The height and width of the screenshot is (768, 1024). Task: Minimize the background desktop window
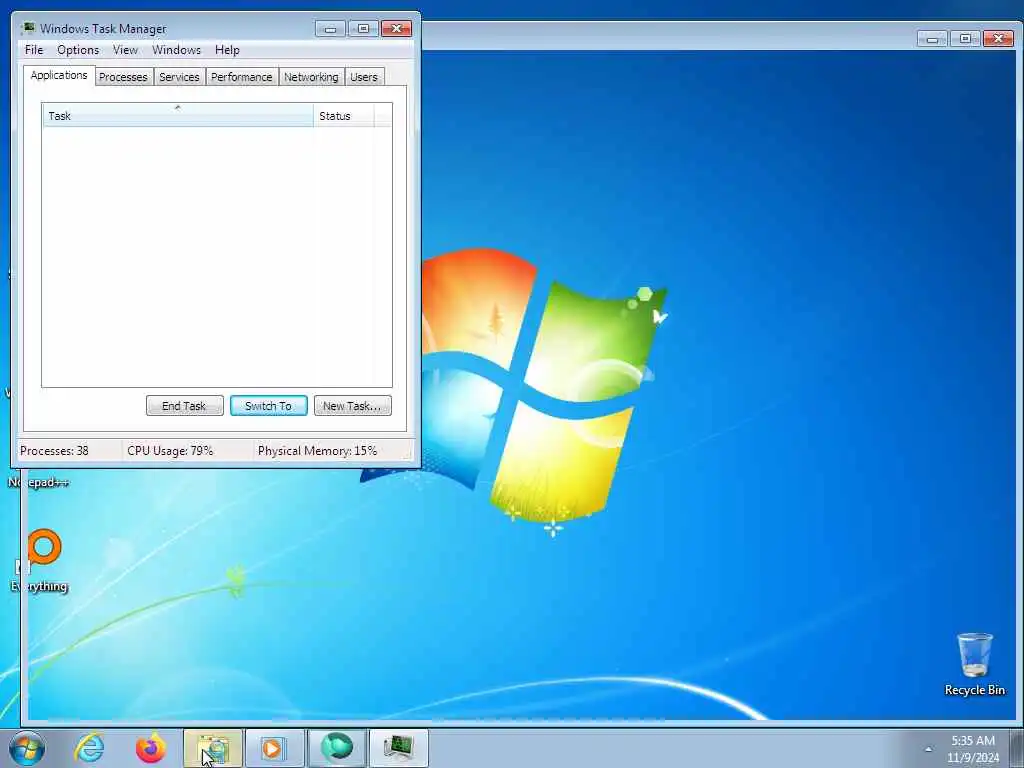tap(932, 39)
